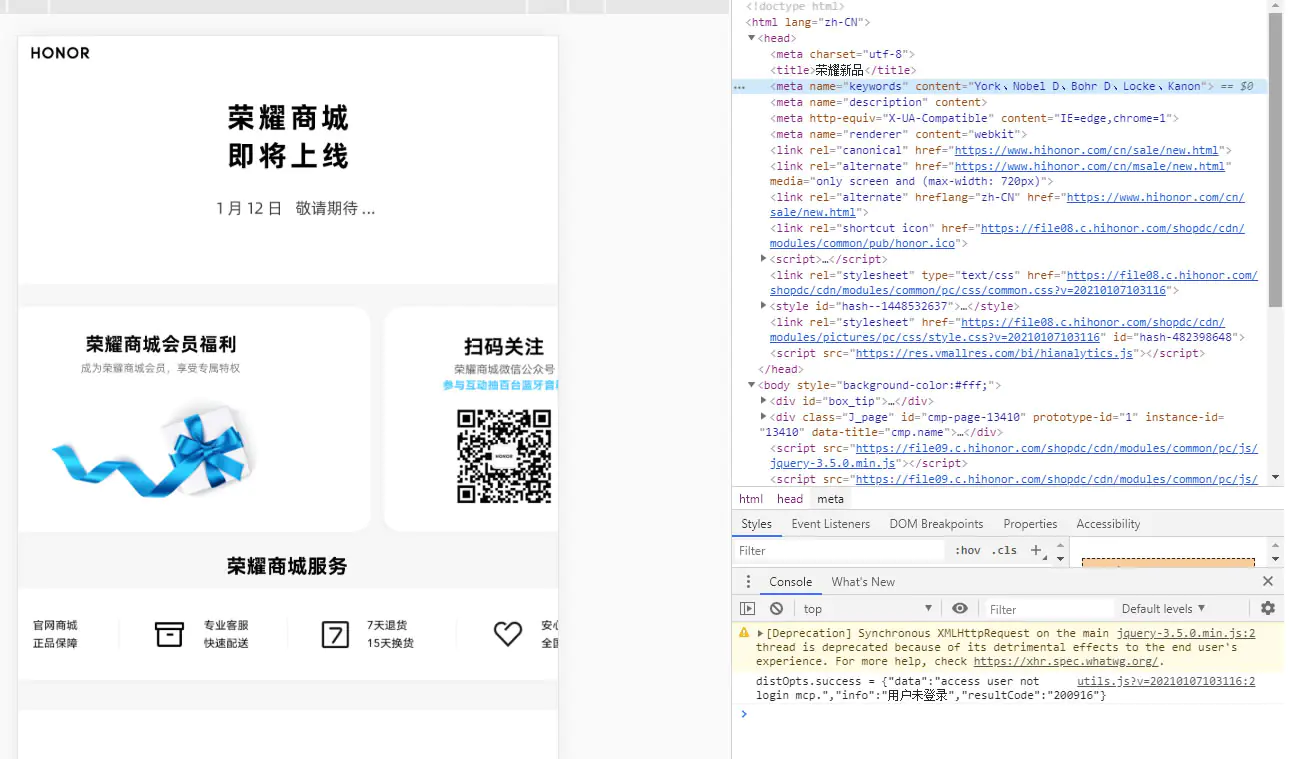Click the 荣耀商城会员福利 card heading
Image resolution: width=1289 pixels, height=759 pixels.
161,345
